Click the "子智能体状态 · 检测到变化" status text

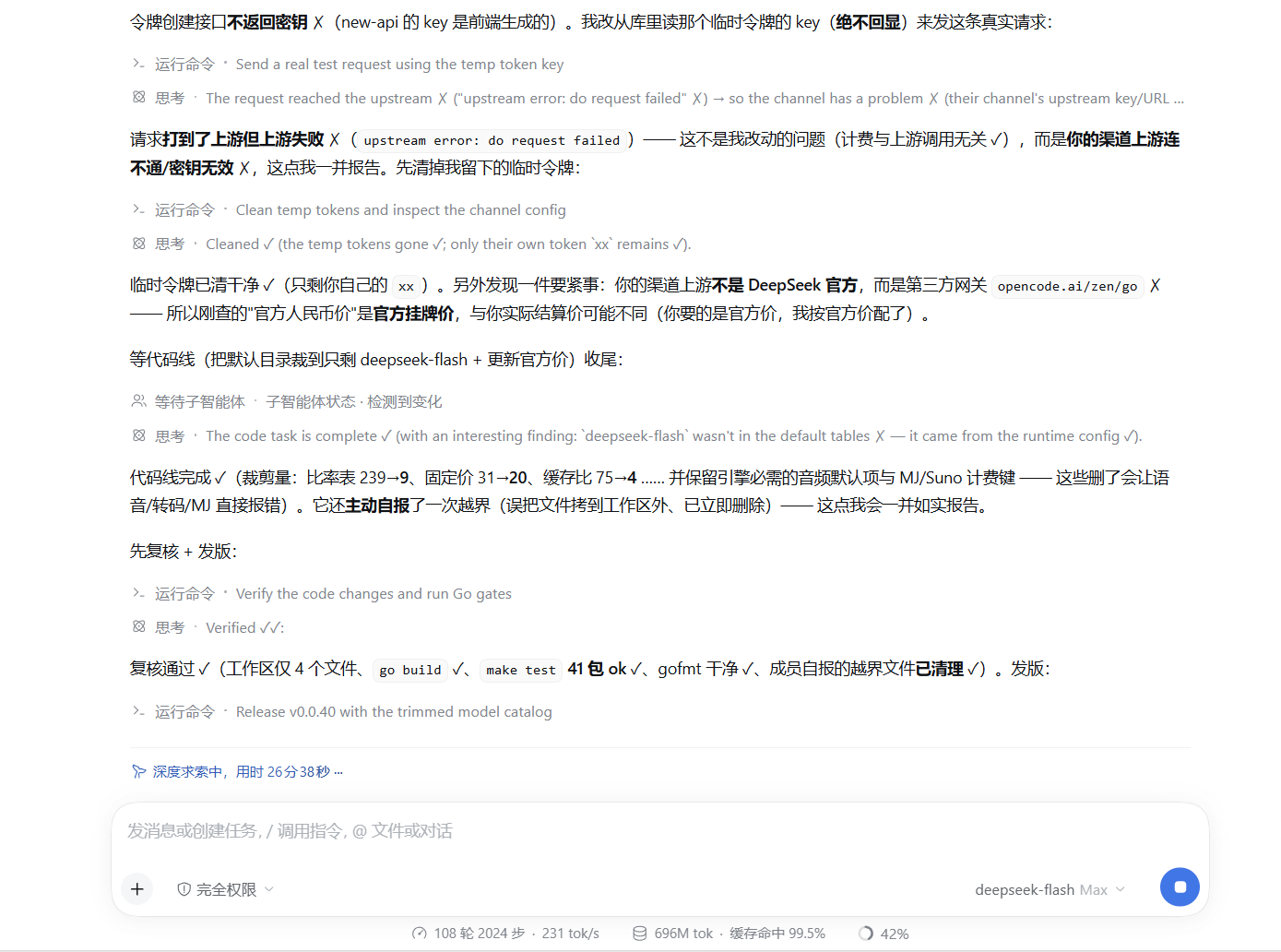354,402
